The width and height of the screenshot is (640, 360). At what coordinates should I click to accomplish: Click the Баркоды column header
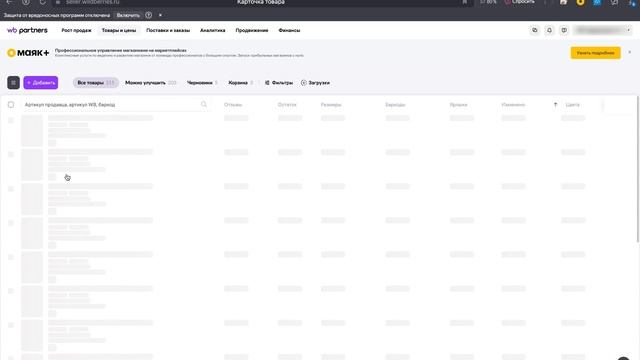[x=395, y=104]
